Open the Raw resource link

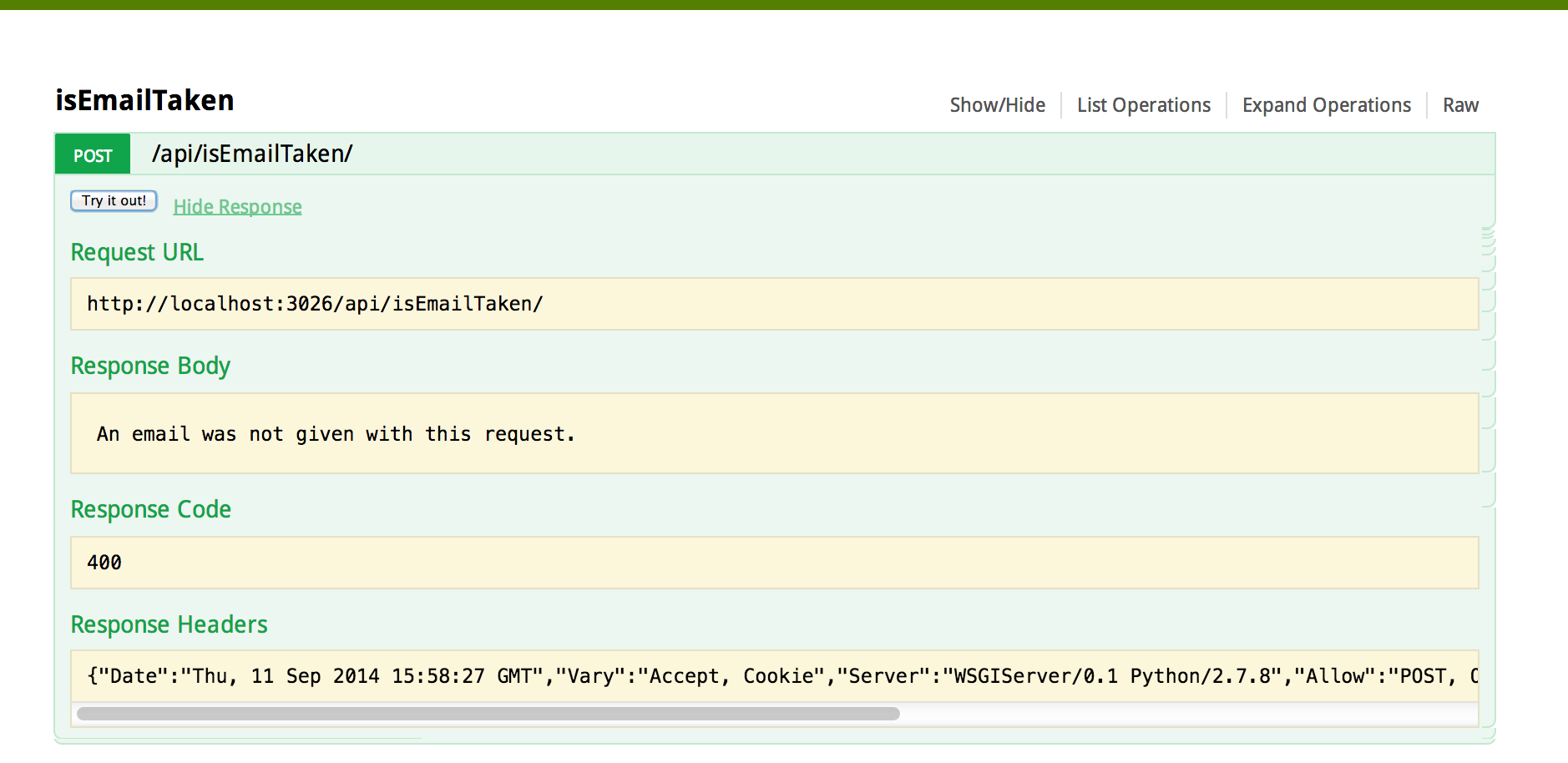point(1460,105)
